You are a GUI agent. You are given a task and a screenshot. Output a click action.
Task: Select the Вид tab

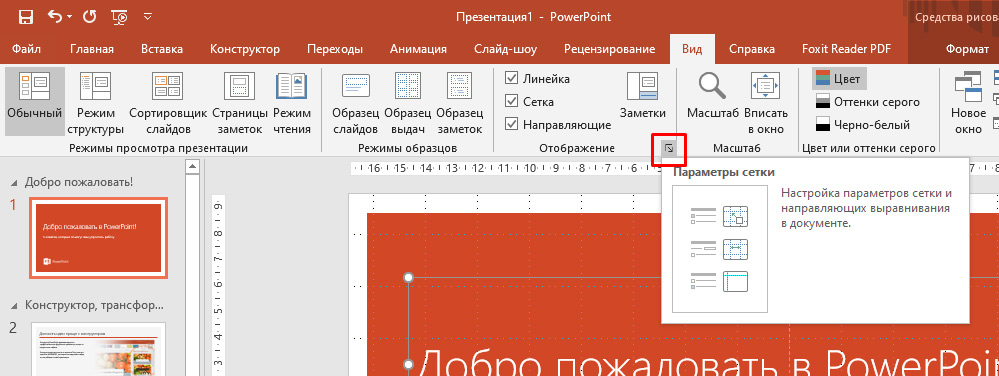[x=693, y=49]
